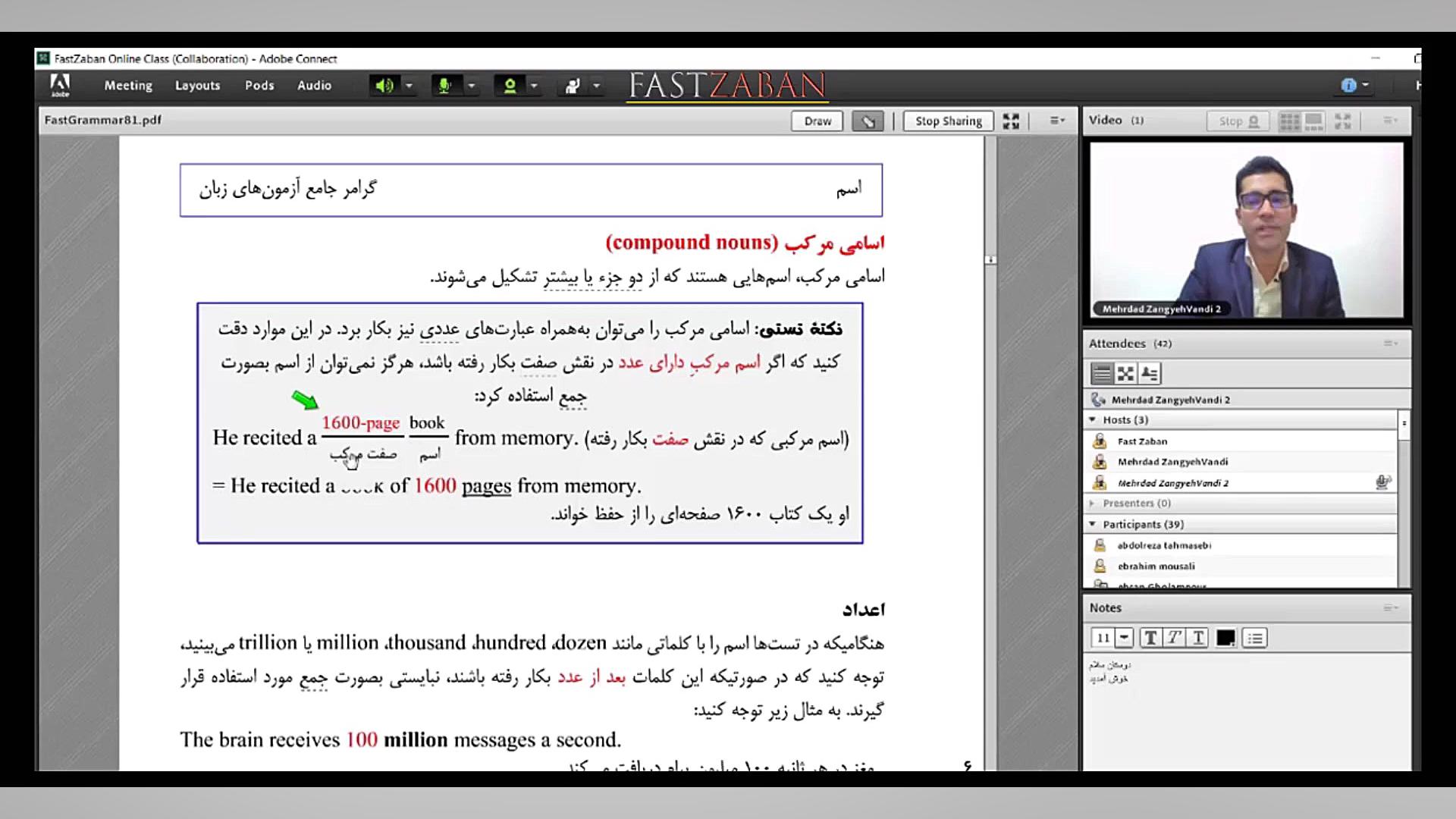
Task: Open the Meeting menu
Action: coord(128,86)
